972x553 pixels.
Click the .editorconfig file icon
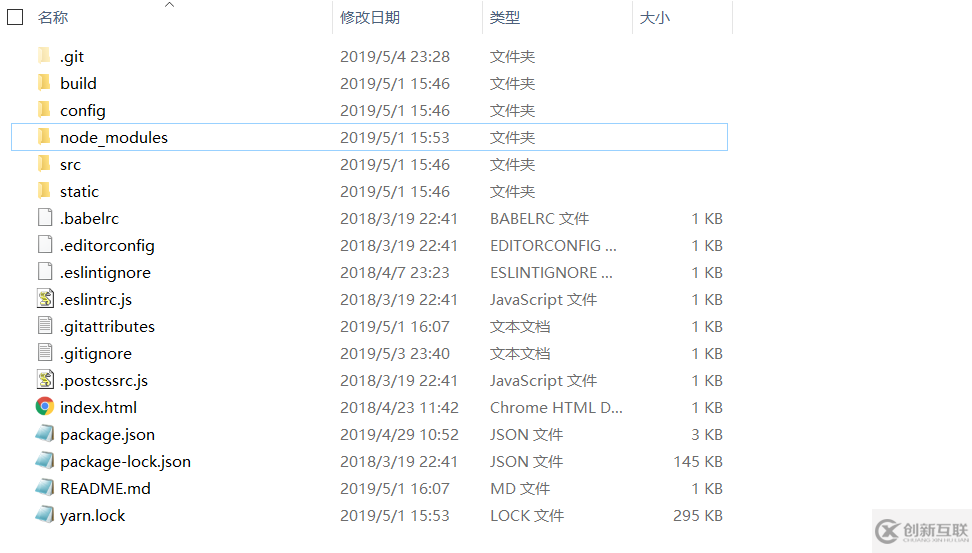tap(45, 245)
